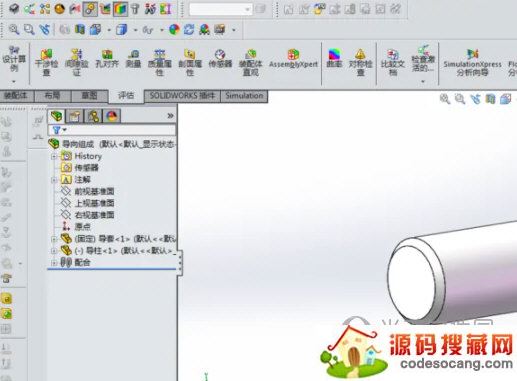Open the 干涉检查 interference check tool

click(46, 62)
